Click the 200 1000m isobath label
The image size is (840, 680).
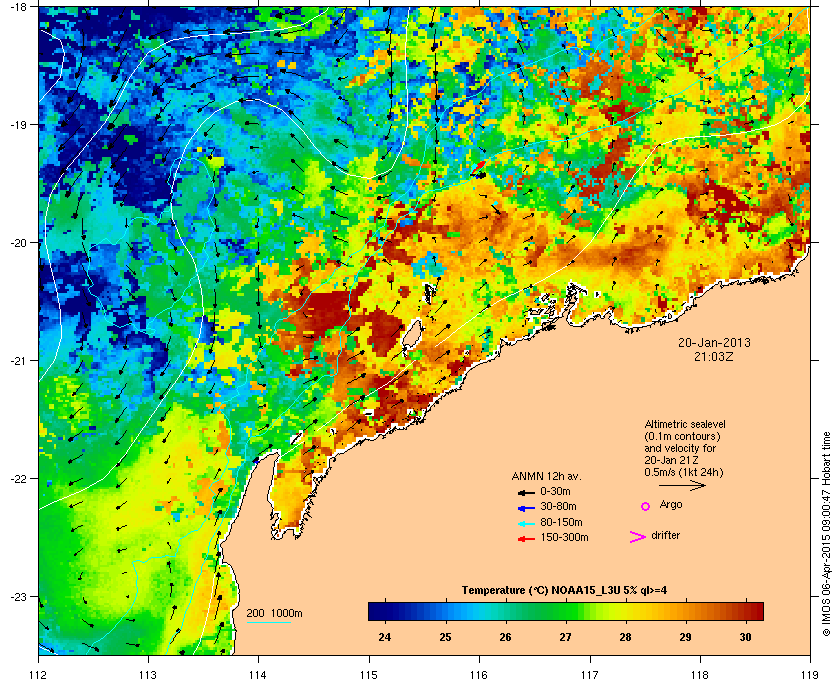[274, 614]
